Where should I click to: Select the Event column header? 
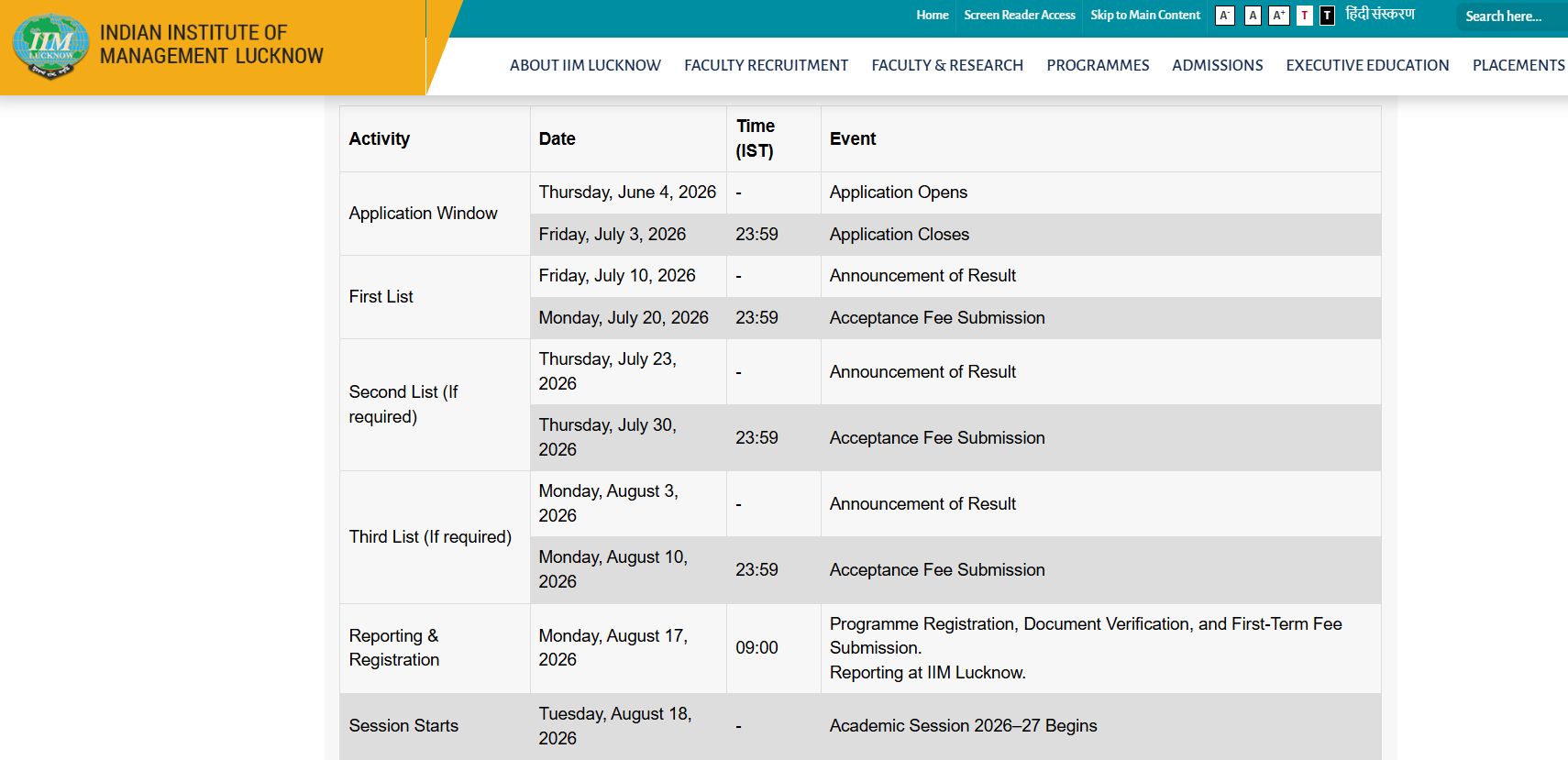tap(1100, 139)
